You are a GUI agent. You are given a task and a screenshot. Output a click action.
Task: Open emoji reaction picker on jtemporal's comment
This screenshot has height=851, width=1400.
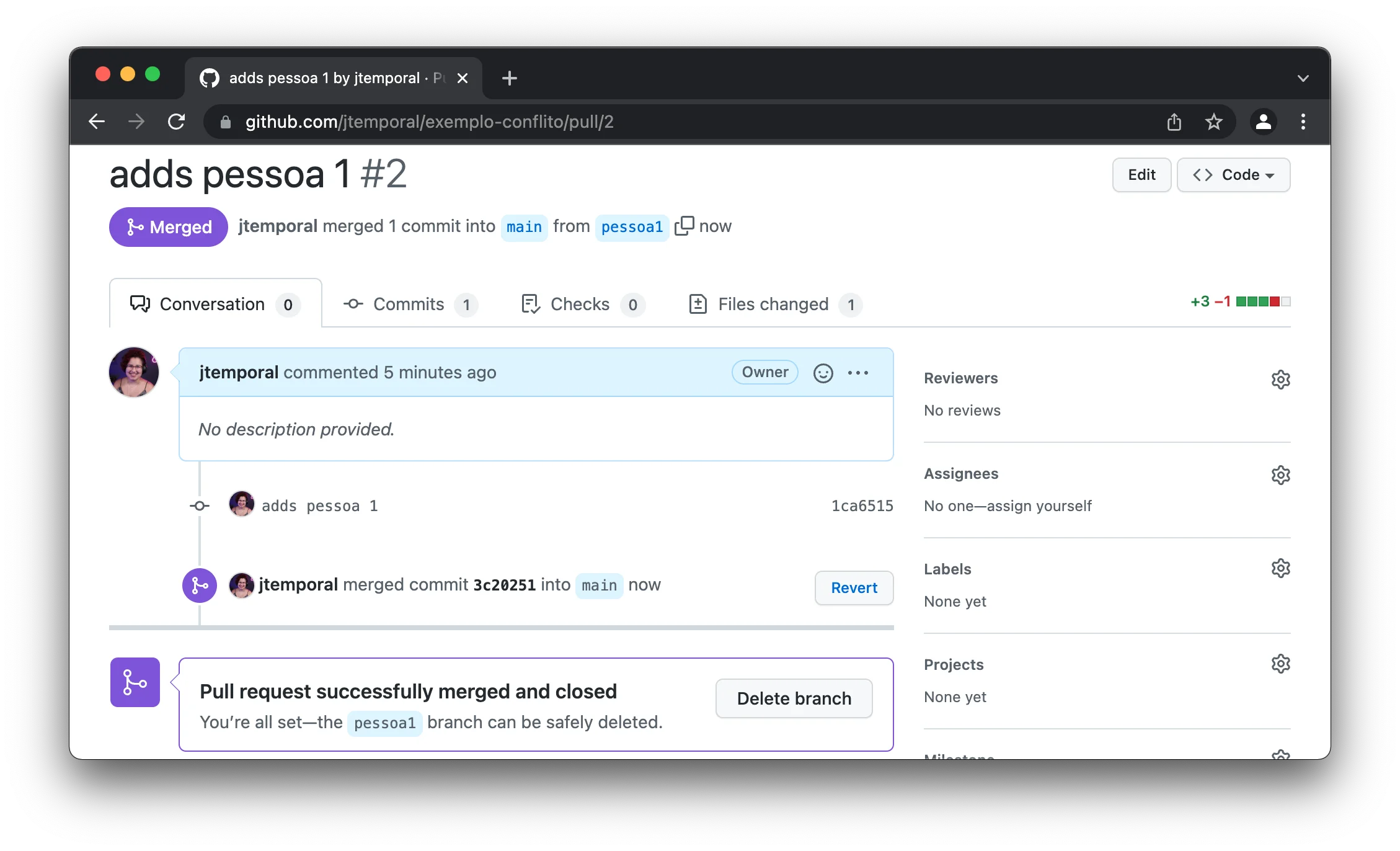[x=823, y=373]
